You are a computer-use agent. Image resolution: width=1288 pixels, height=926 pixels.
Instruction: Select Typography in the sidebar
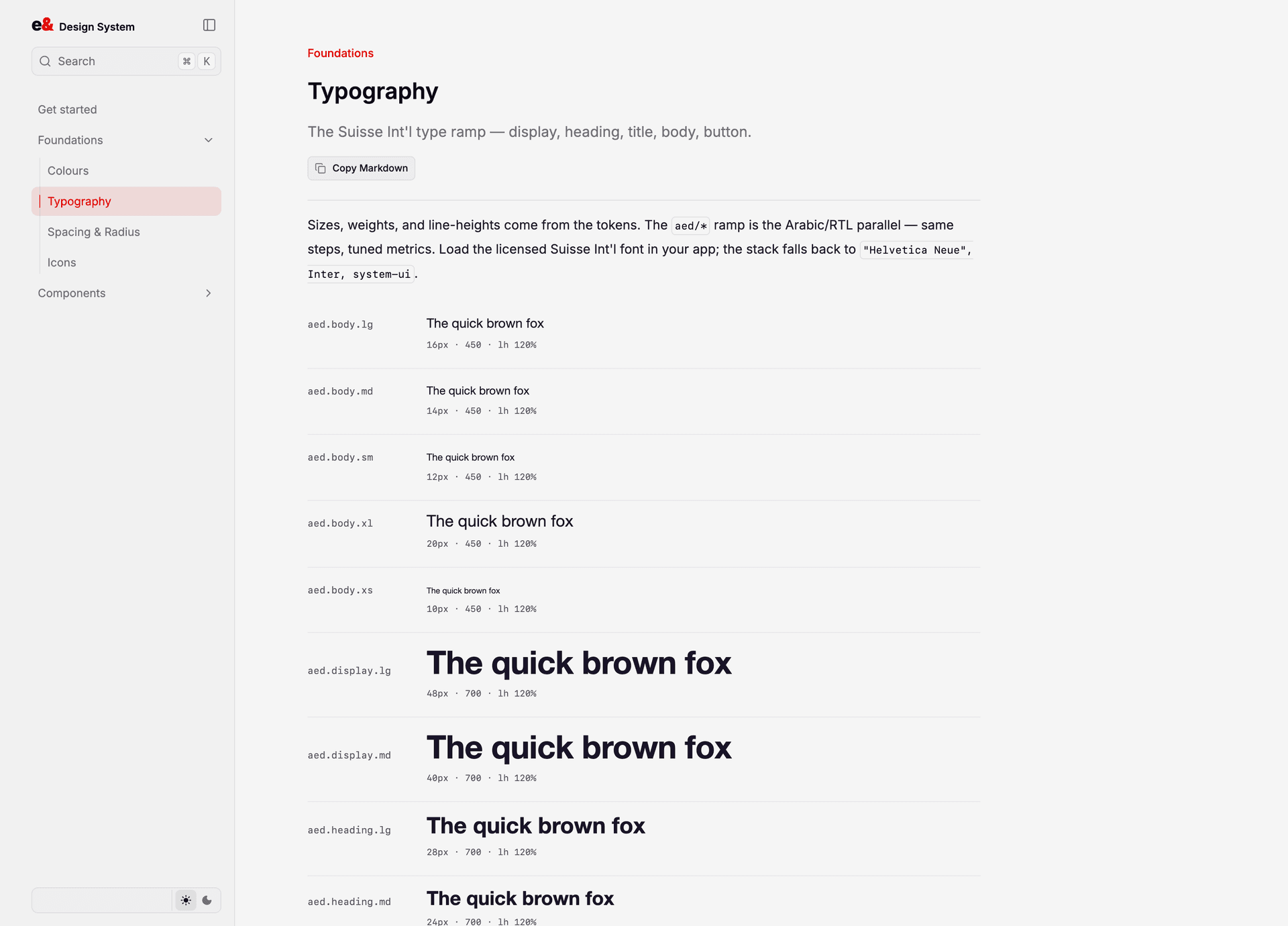click(126, 201)
